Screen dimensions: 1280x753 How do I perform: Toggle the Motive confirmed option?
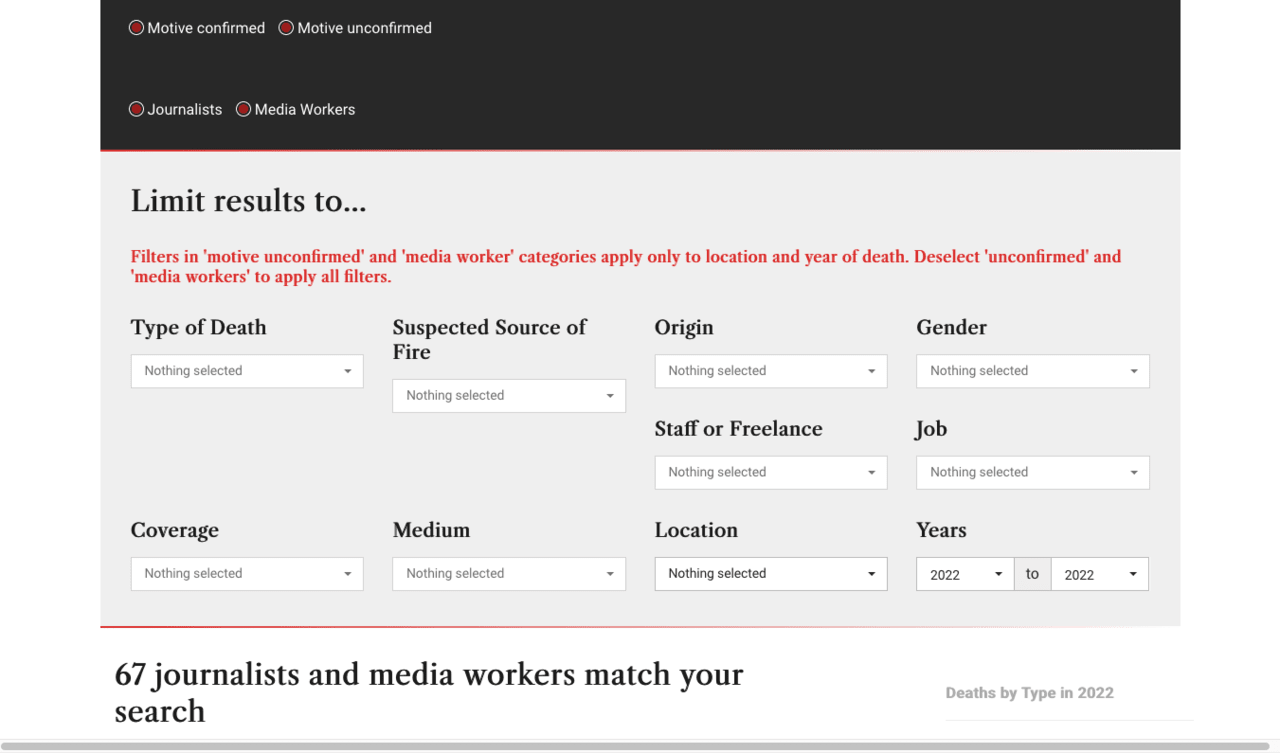click(x=197, y=28)
